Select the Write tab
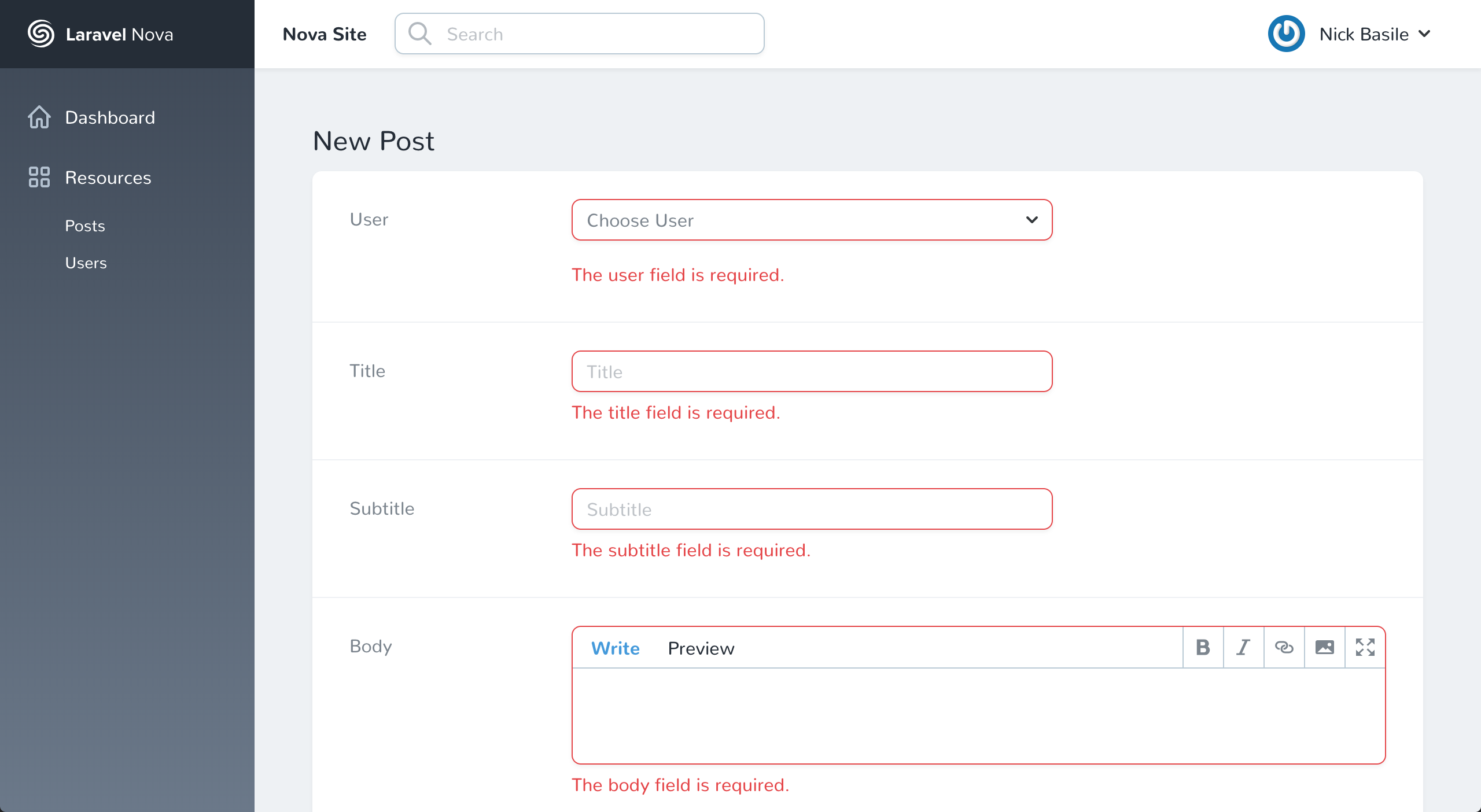Viewport: 1481px width, 812px height. coord(615,648)
